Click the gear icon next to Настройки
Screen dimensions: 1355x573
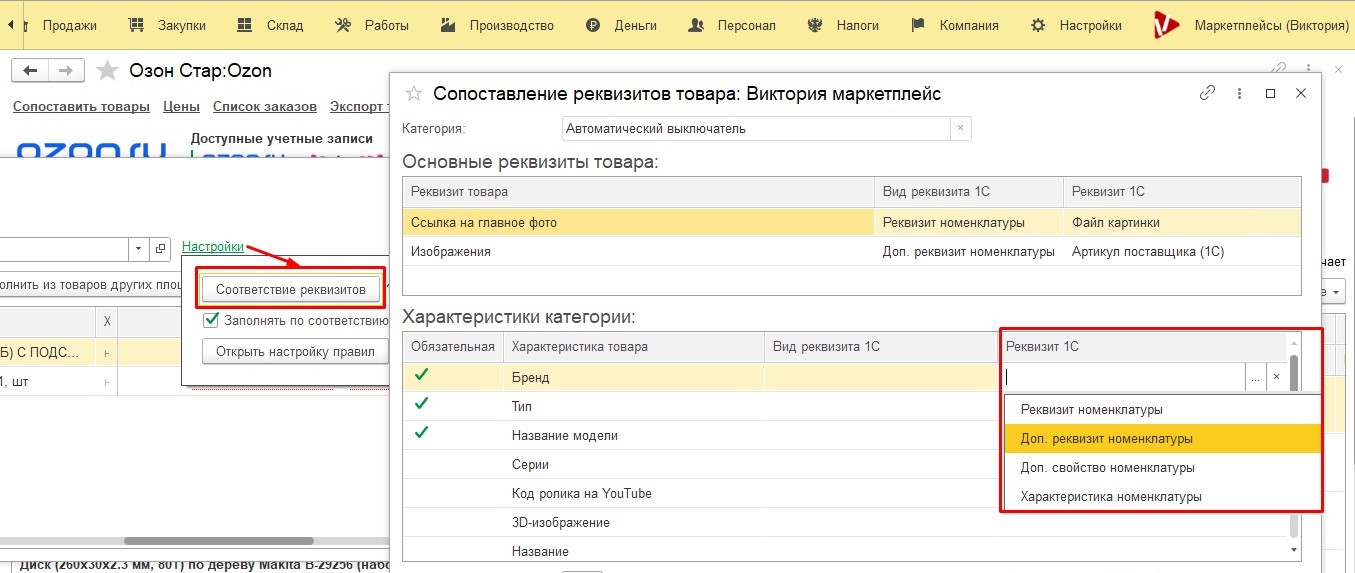(1038, 25)
